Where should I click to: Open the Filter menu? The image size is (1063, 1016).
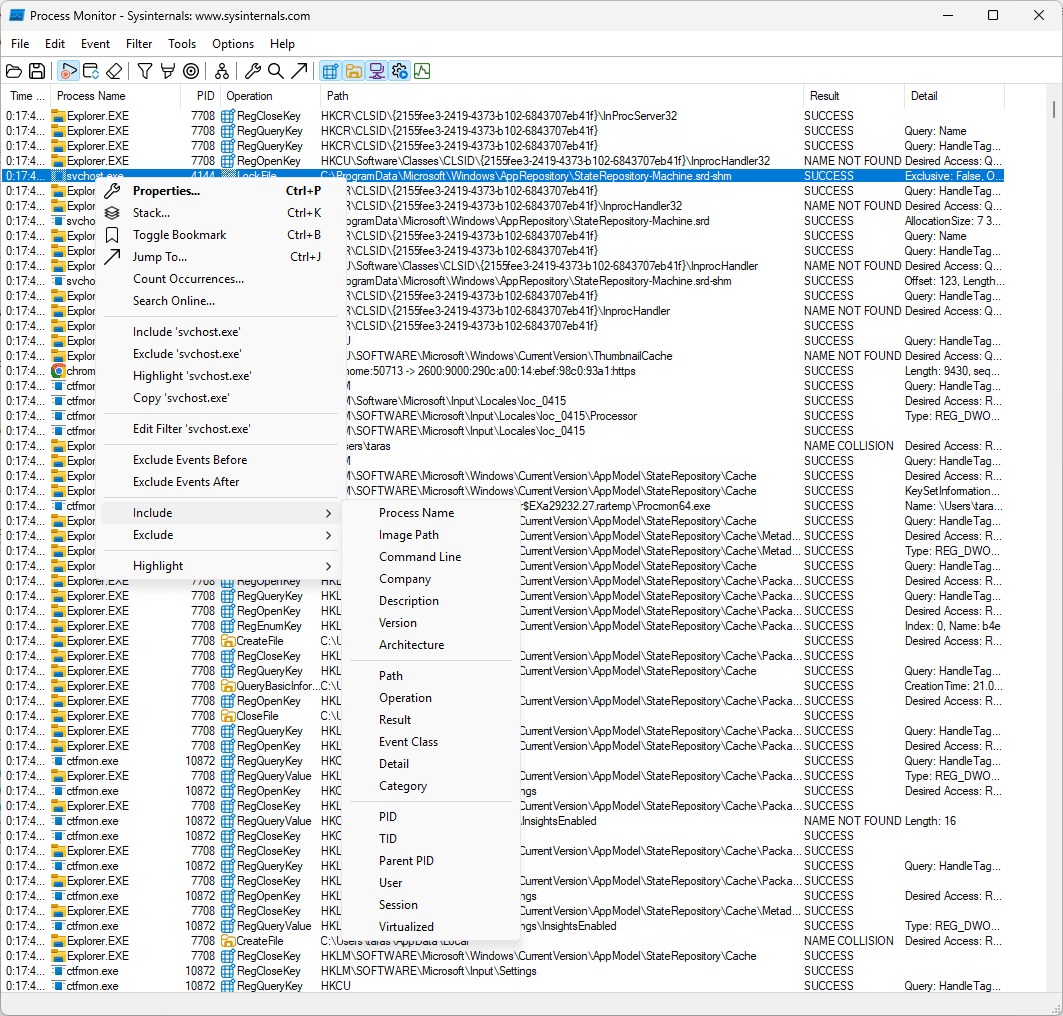click(x=139, y=43)
